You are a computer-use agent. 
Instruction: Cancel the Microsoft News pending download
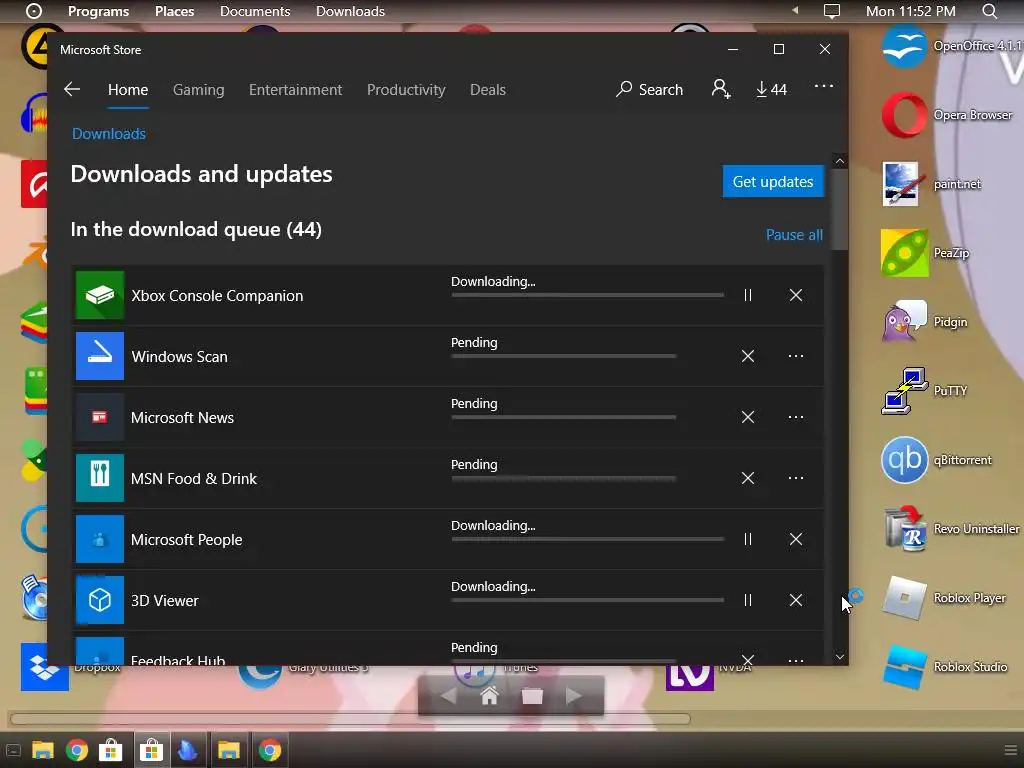(x=748, y=417)
